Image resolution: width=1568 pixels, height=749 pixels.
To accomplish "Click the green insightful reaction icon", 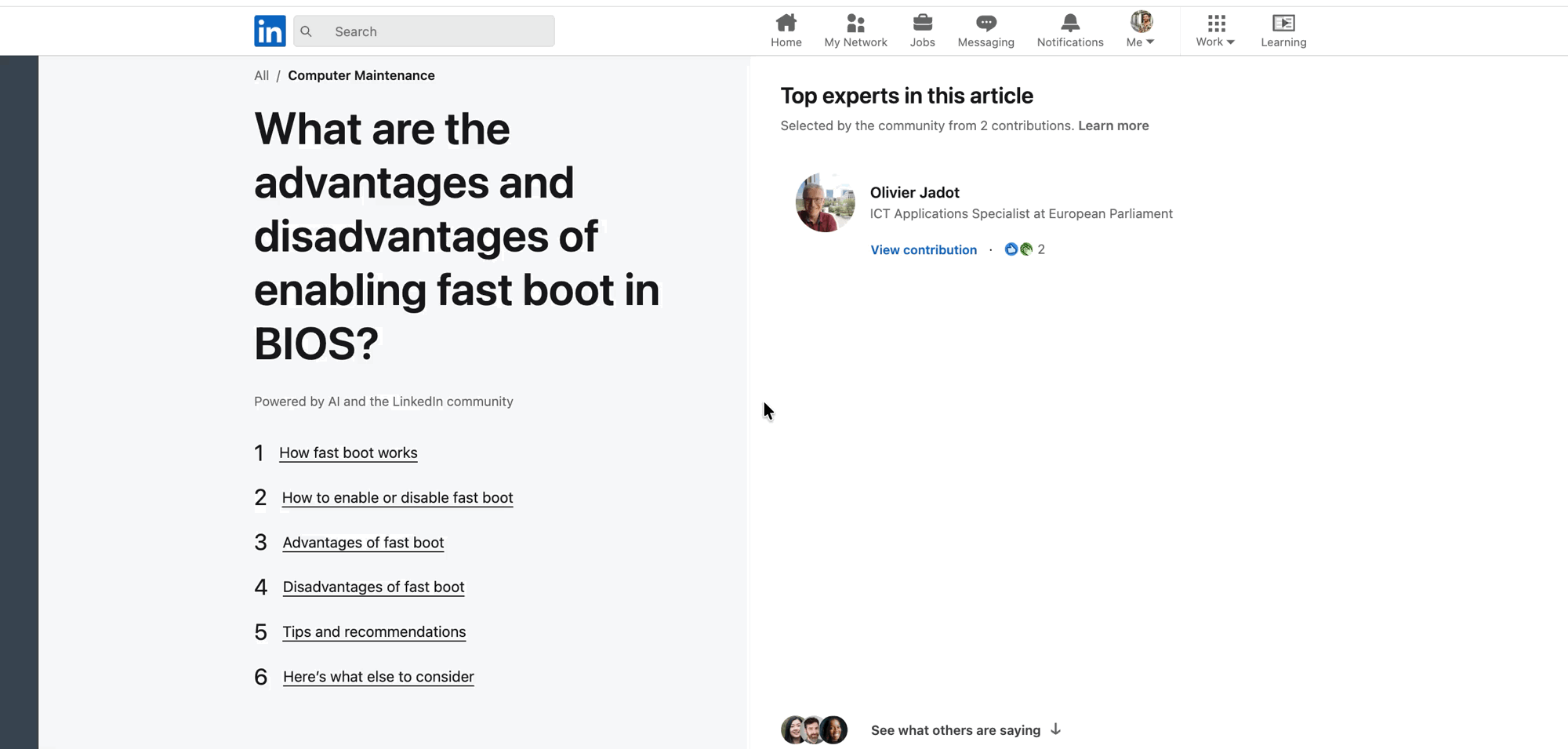I will click(x=1025, y=249).
